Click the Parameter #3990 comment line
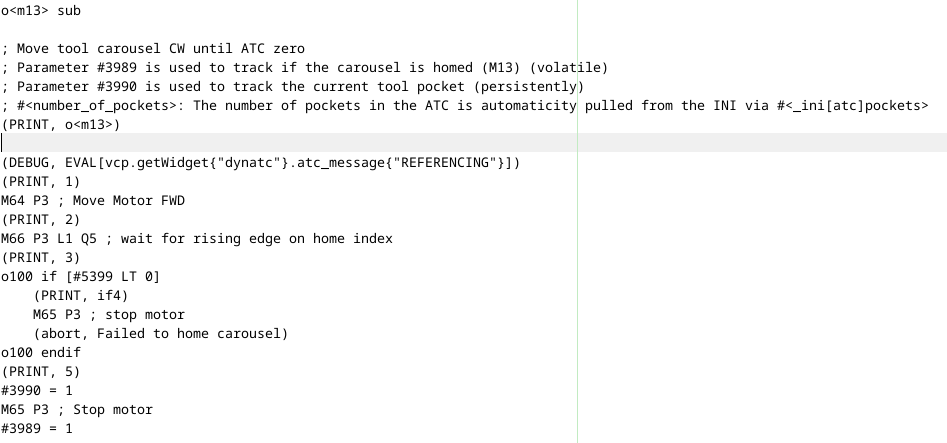This screenshot has width=947, height=443. coord(292,86)
